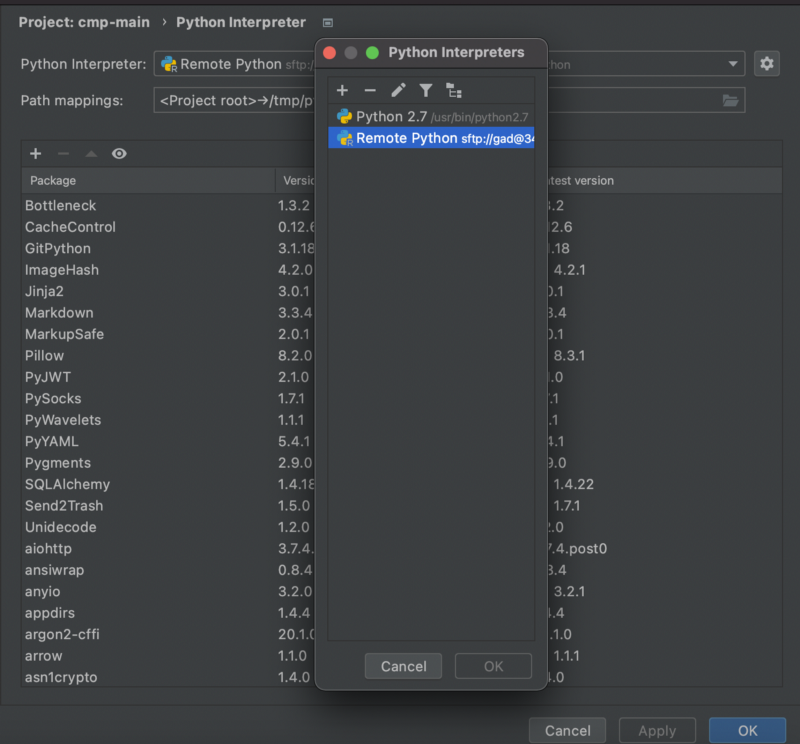Screen dimensions: 800x744
Task: Click the small icon beside Python Interpreter breadcrumb
Action: coord(328,22)
